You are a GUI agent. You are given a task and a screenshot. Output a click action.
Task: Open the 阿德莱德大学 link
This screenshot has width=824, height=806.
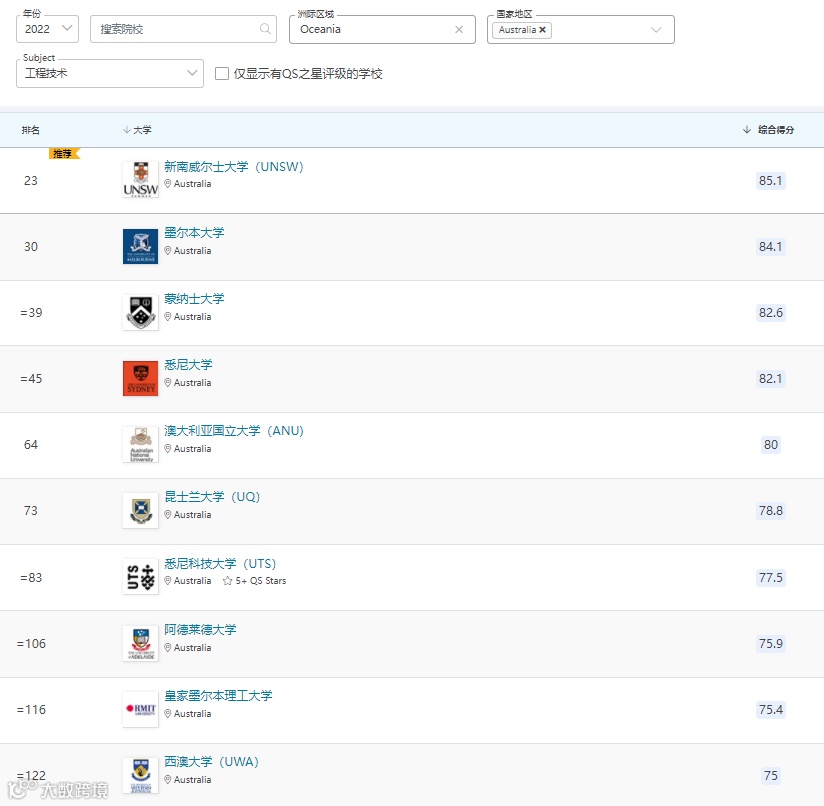200,629
